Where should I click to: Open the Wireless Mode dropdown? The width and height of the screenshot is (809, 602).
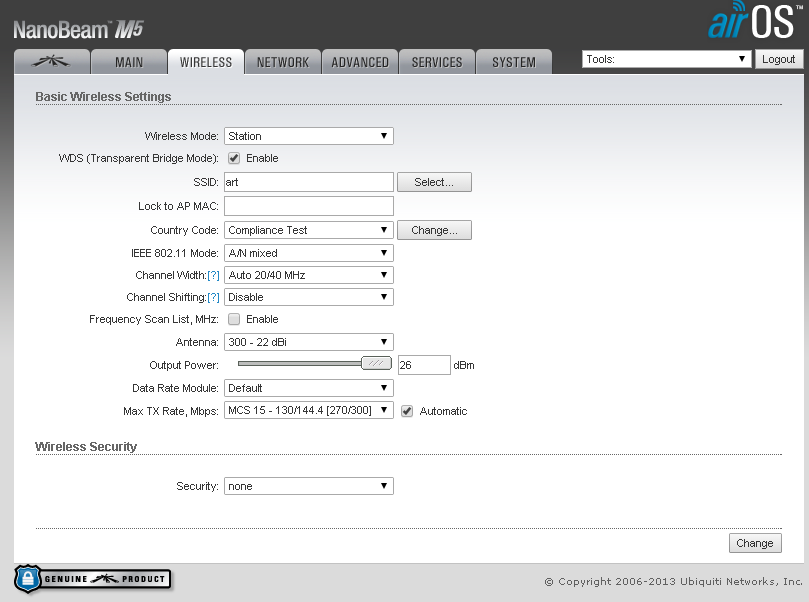pyautogui.click(x=309, y=136)
